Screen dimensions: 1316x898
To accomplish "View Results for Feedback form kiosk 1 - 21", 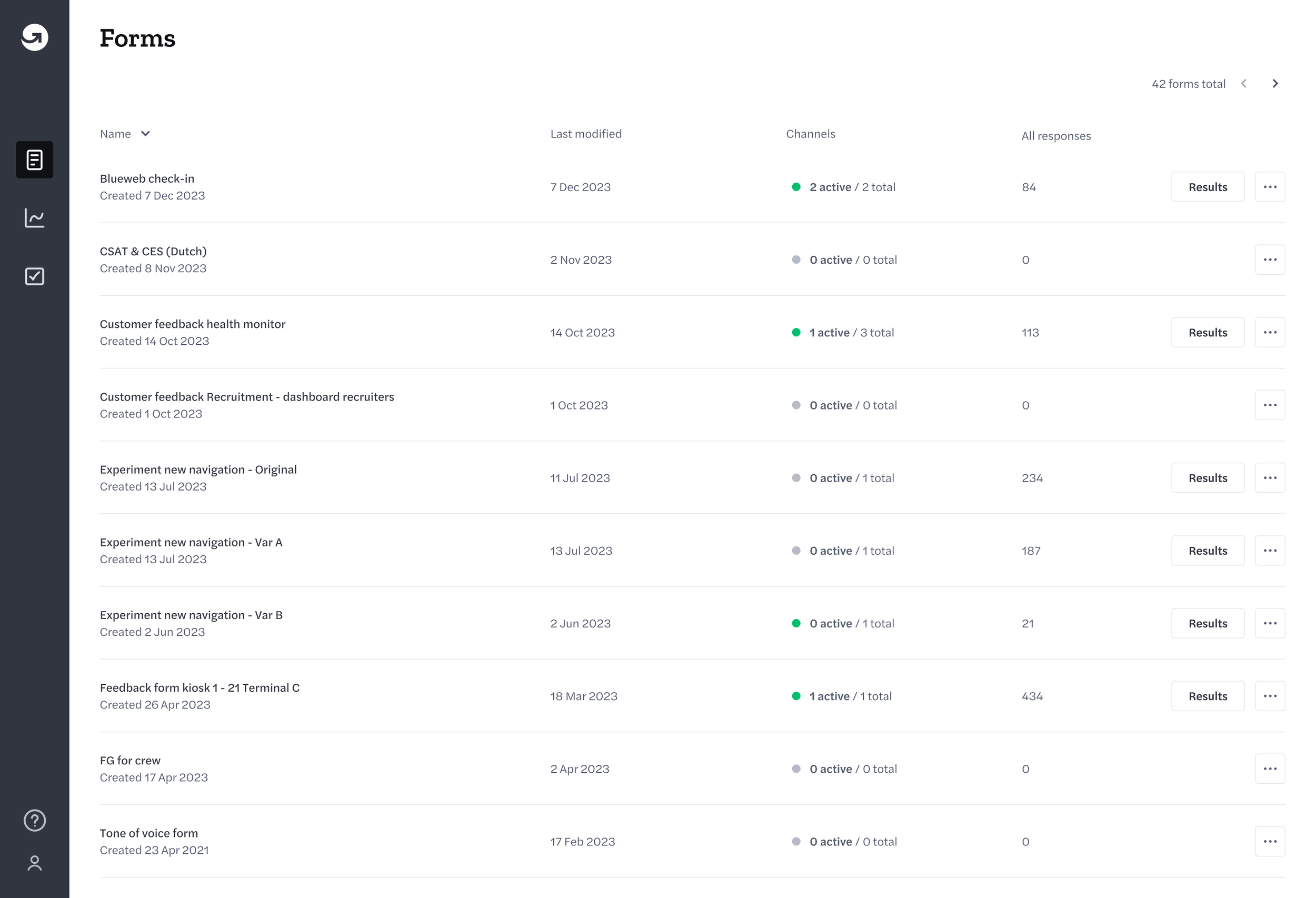I will [x=1208, y=696].
